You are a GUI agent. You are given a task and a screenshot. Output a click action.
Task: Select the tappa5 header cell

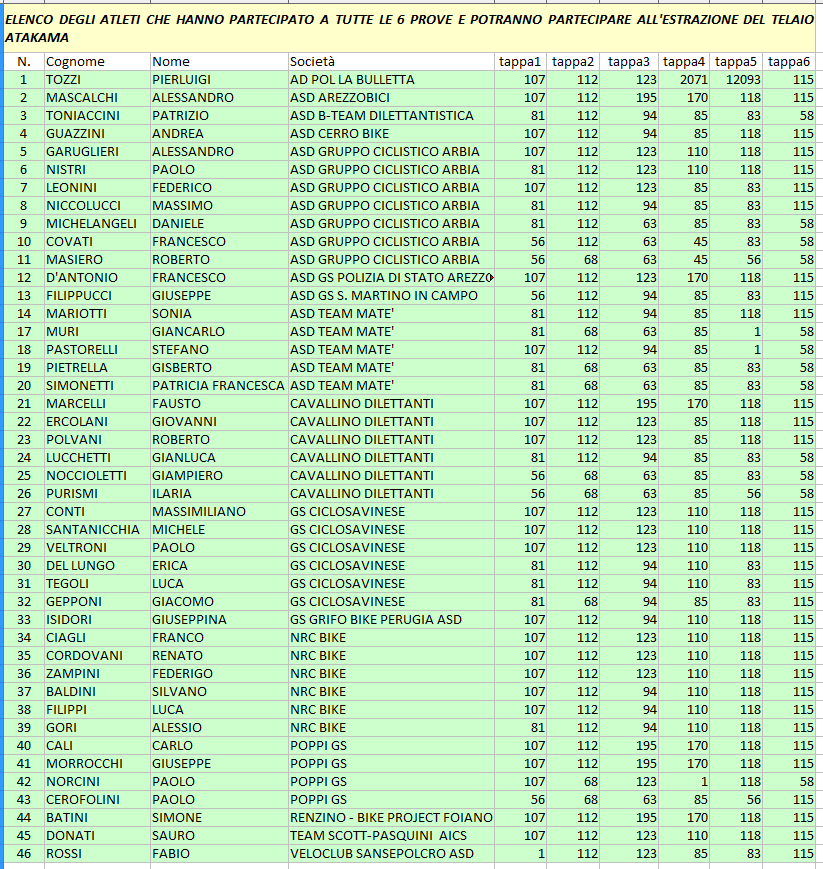tap(736, 62)
